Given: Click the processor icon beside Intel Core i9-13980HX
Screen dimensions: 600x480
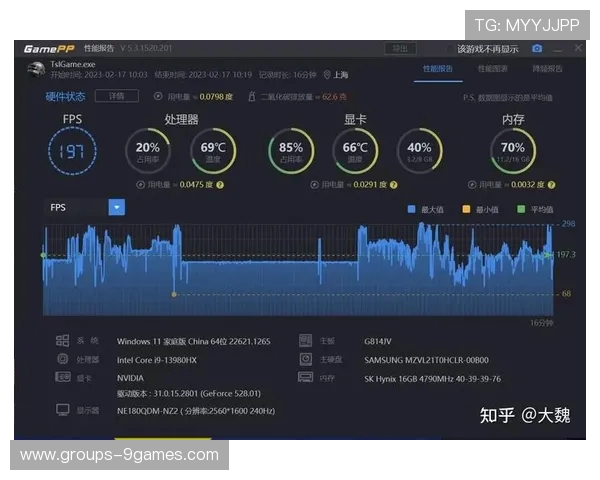Looking at the screenshot, I should (63, 359).
